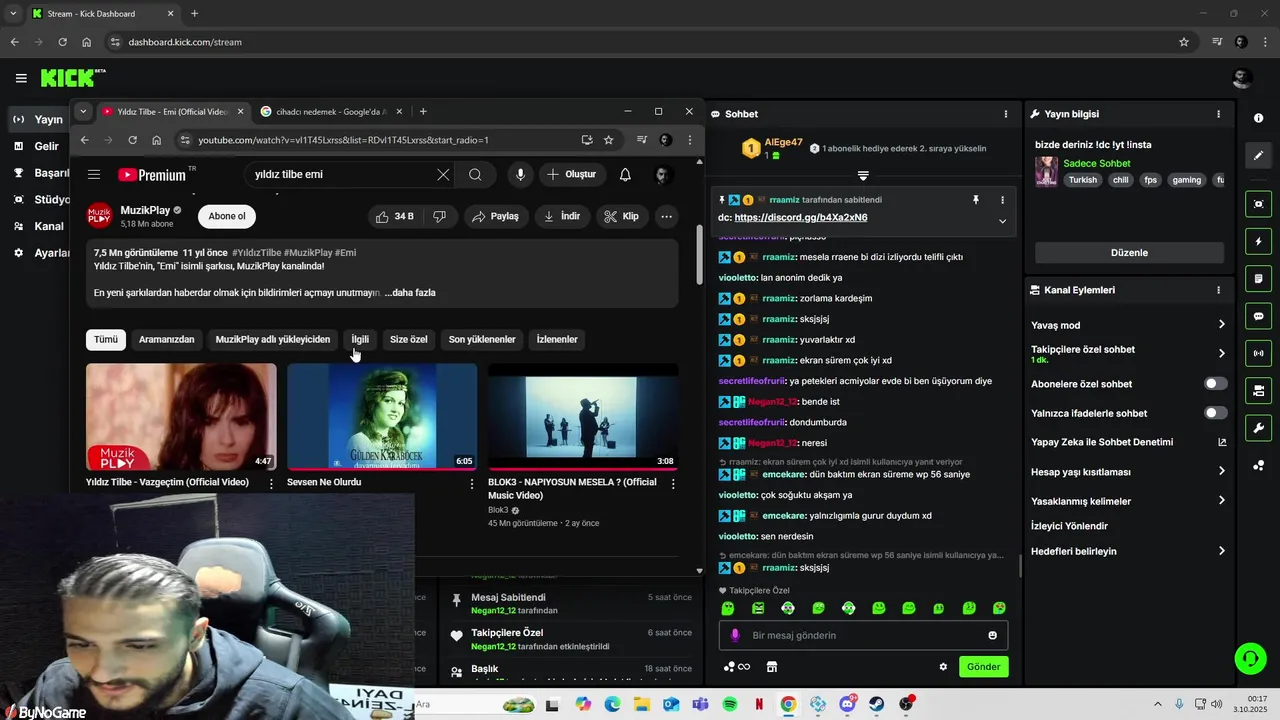Click Paylaş share button
The image size is (1280, 720).
point(495,216)
